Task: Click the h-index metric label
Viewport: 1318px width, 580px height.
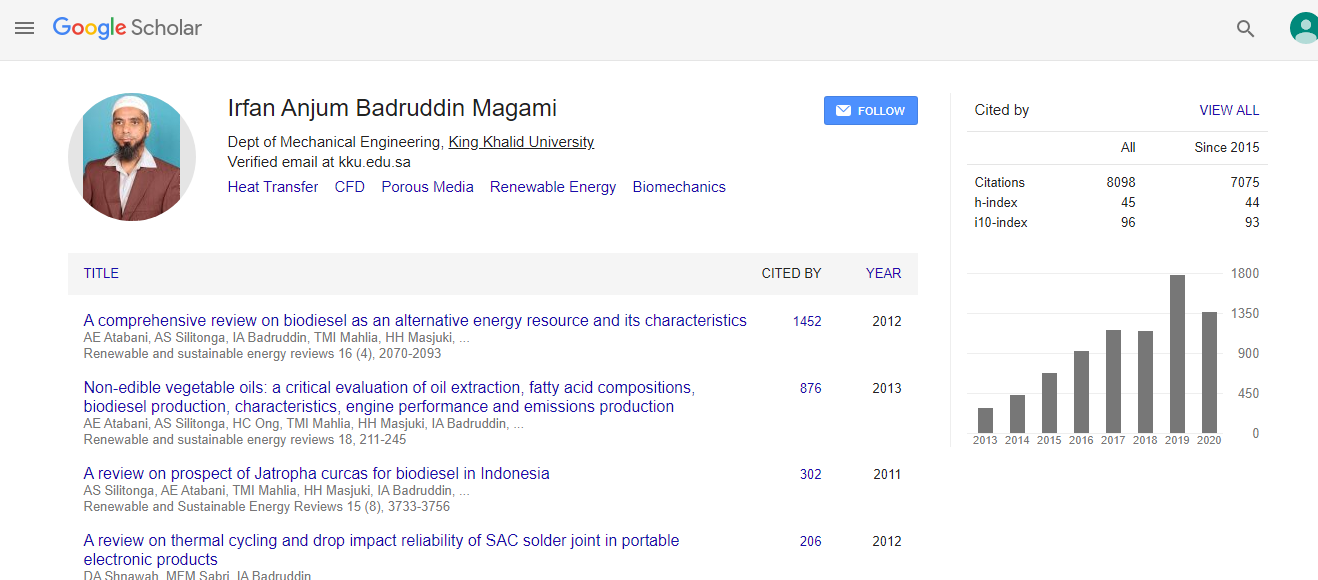Action: coord(996,202)
